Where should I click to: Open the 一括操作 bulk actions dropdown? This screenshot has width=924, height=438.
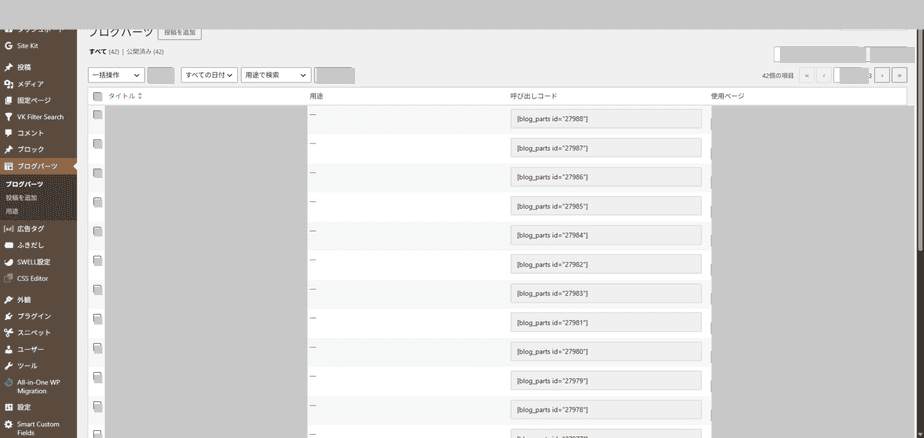click(117, 75)
